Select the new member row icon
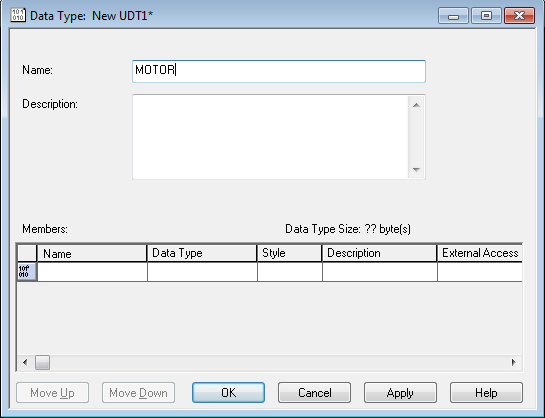Viewport: 545px width, 418px height. coord(27,271)
